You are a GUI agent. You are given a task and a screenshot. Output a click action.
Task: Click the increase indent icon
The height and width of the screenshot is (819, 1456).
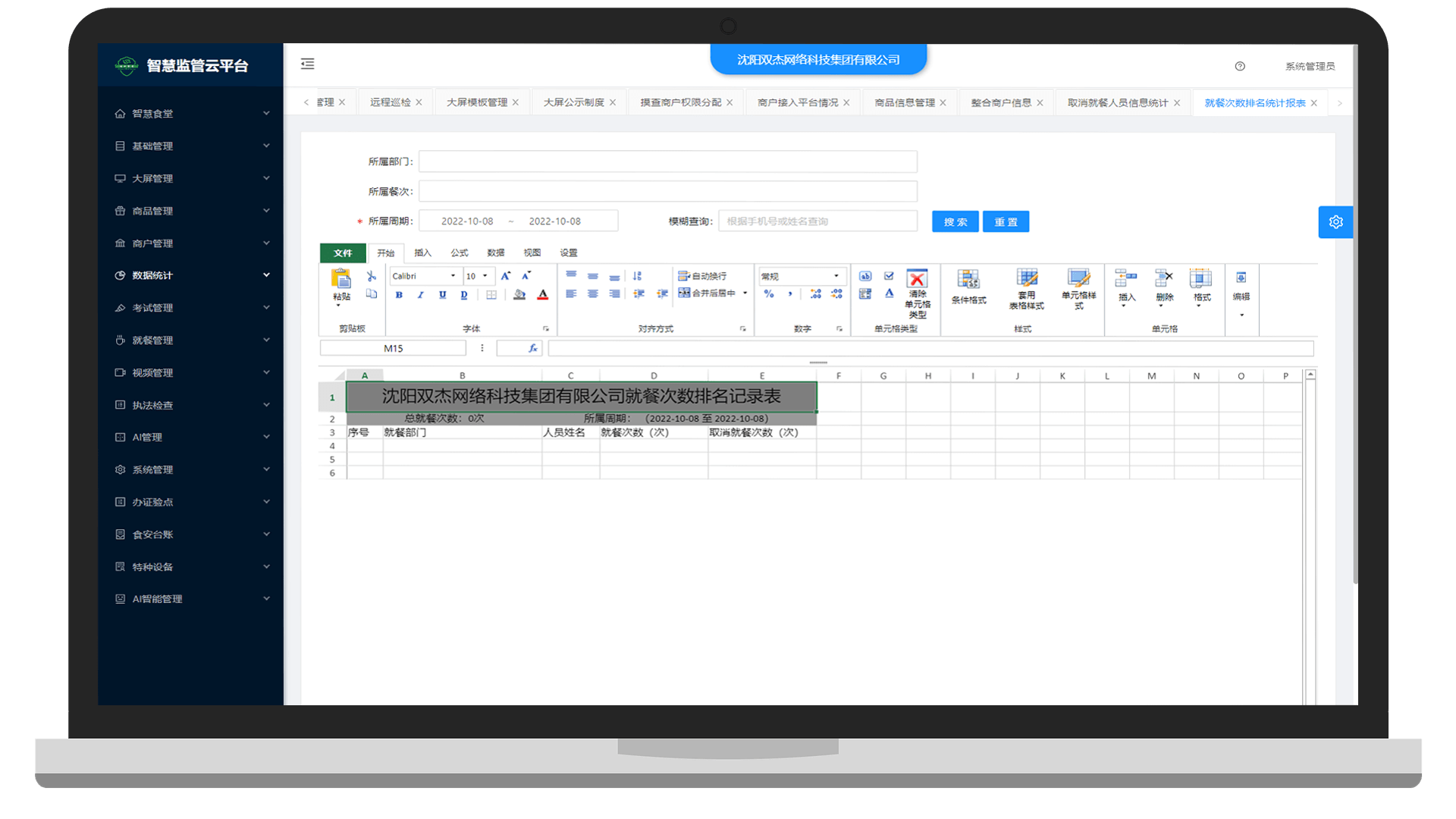662,294
